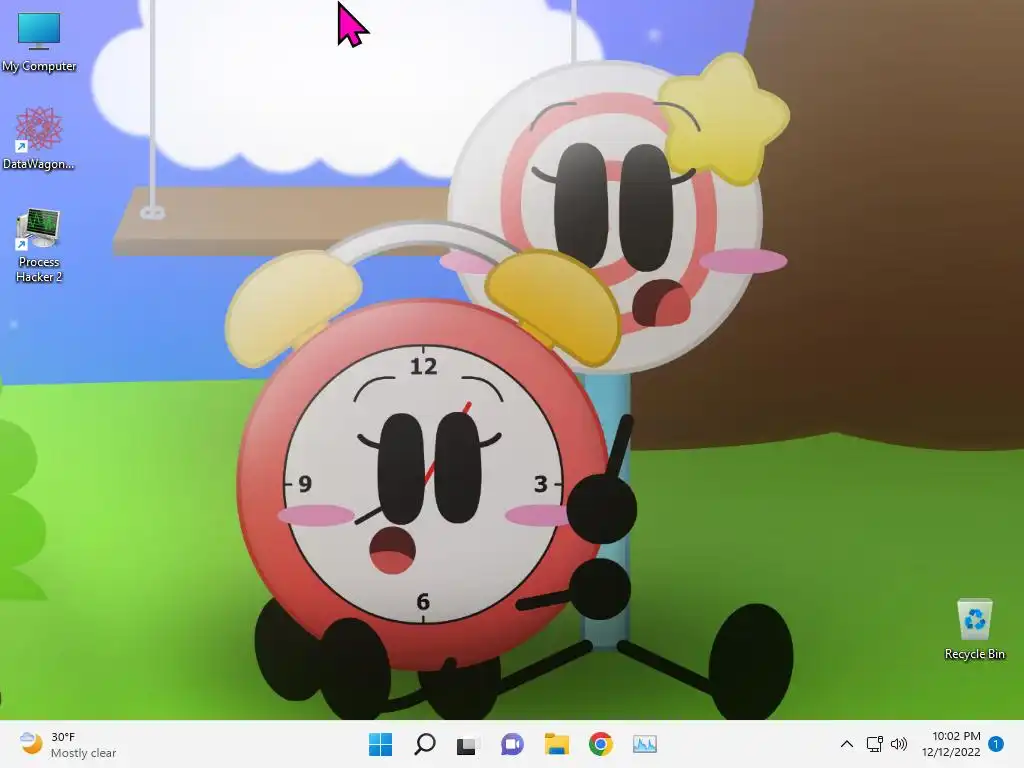Select the DataWagon desktop shortcut

tap(39, 138)
